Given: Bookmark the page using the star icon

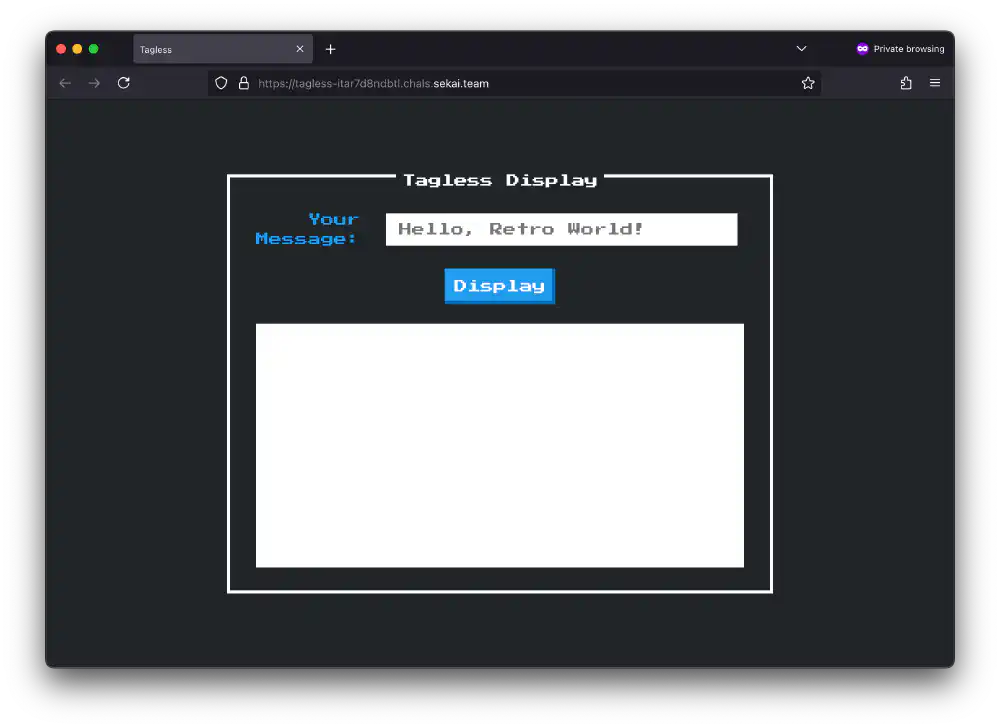Looking at the screenshot, I should (808, 83).
